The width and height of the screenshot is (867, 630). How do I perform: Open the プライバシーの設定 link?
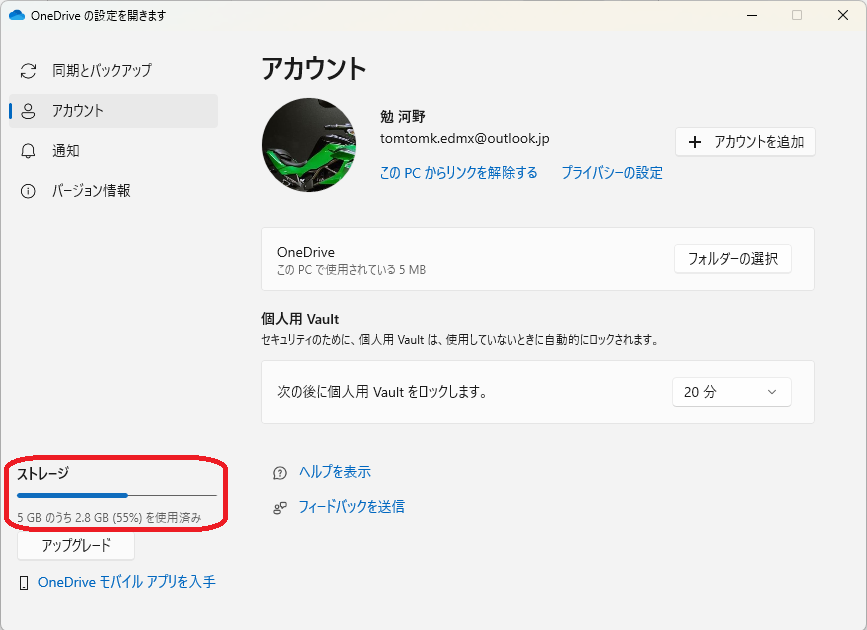click(612, 173)
